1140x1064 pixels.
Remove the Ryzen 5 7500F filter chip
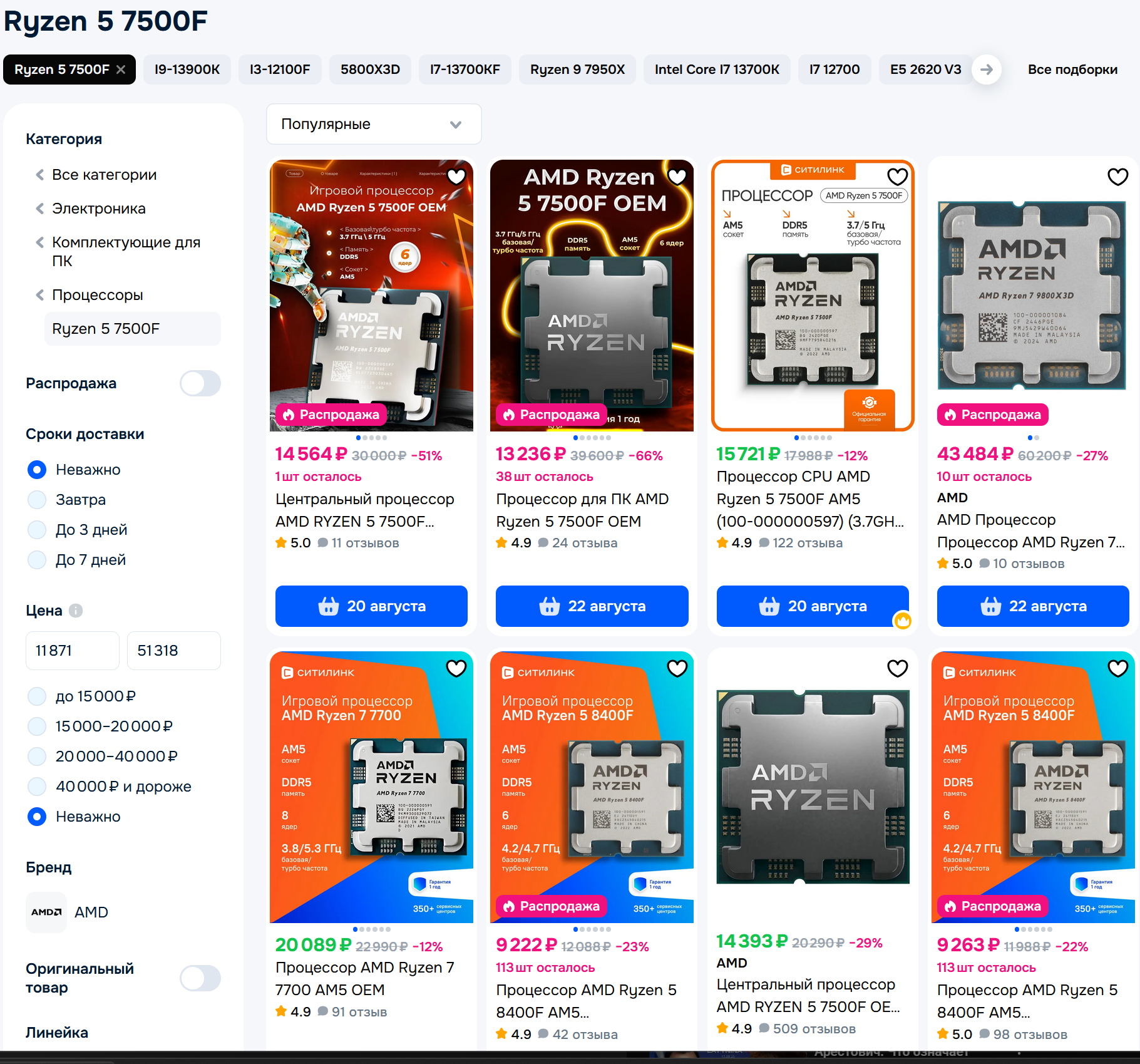[121, 70]
